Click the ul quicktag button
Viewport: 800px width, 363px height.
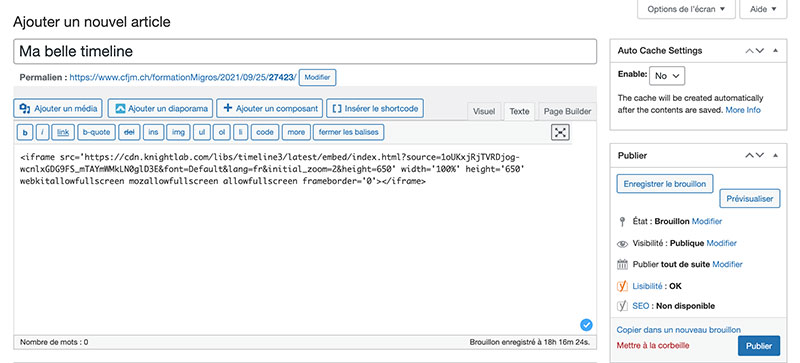(x=202, y=132)
